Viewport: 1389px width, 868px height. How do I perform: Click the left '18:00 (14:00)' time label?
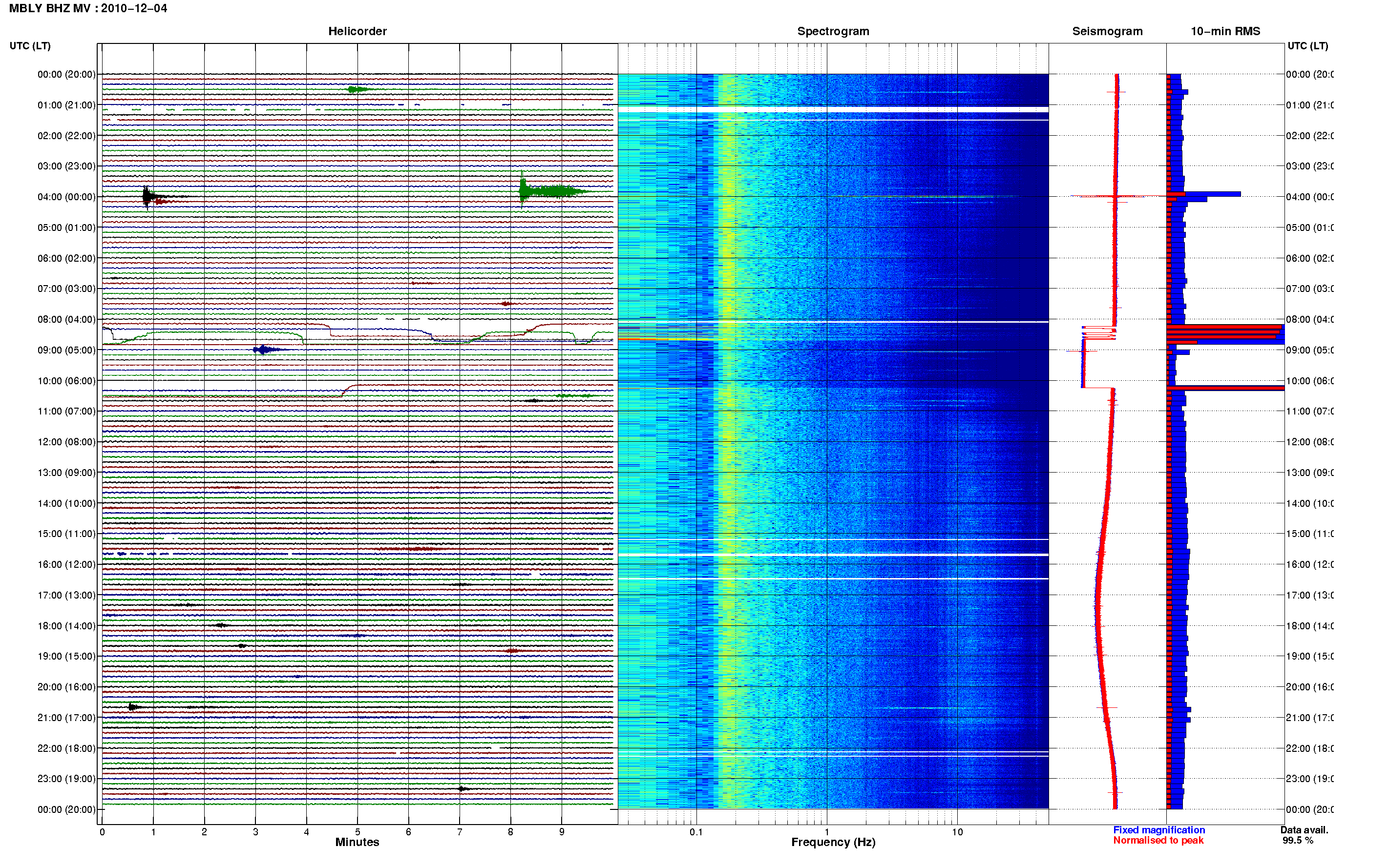click(66, 626)
